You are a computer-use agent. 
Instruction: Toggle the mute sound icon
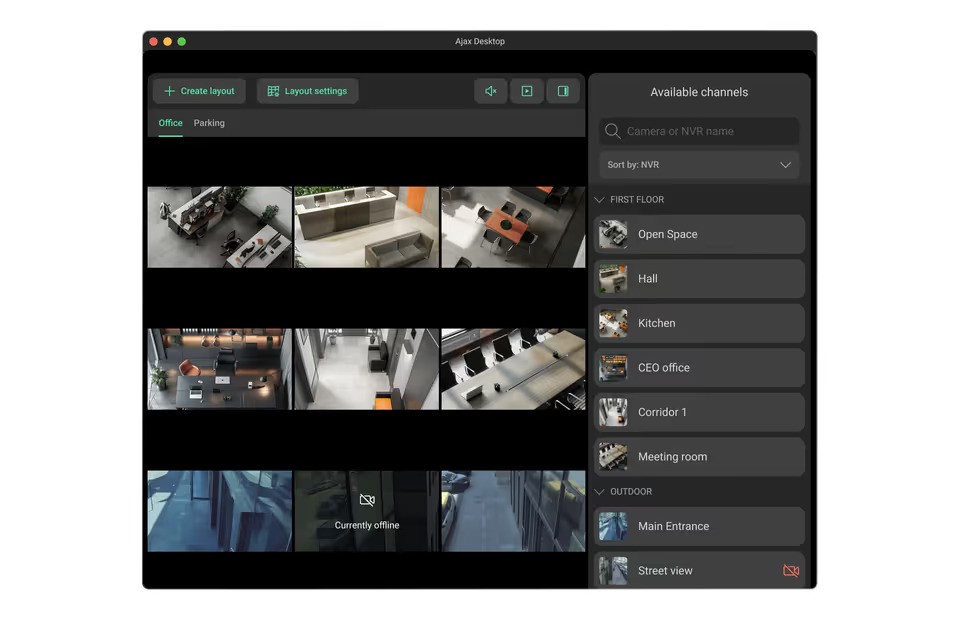490,91
